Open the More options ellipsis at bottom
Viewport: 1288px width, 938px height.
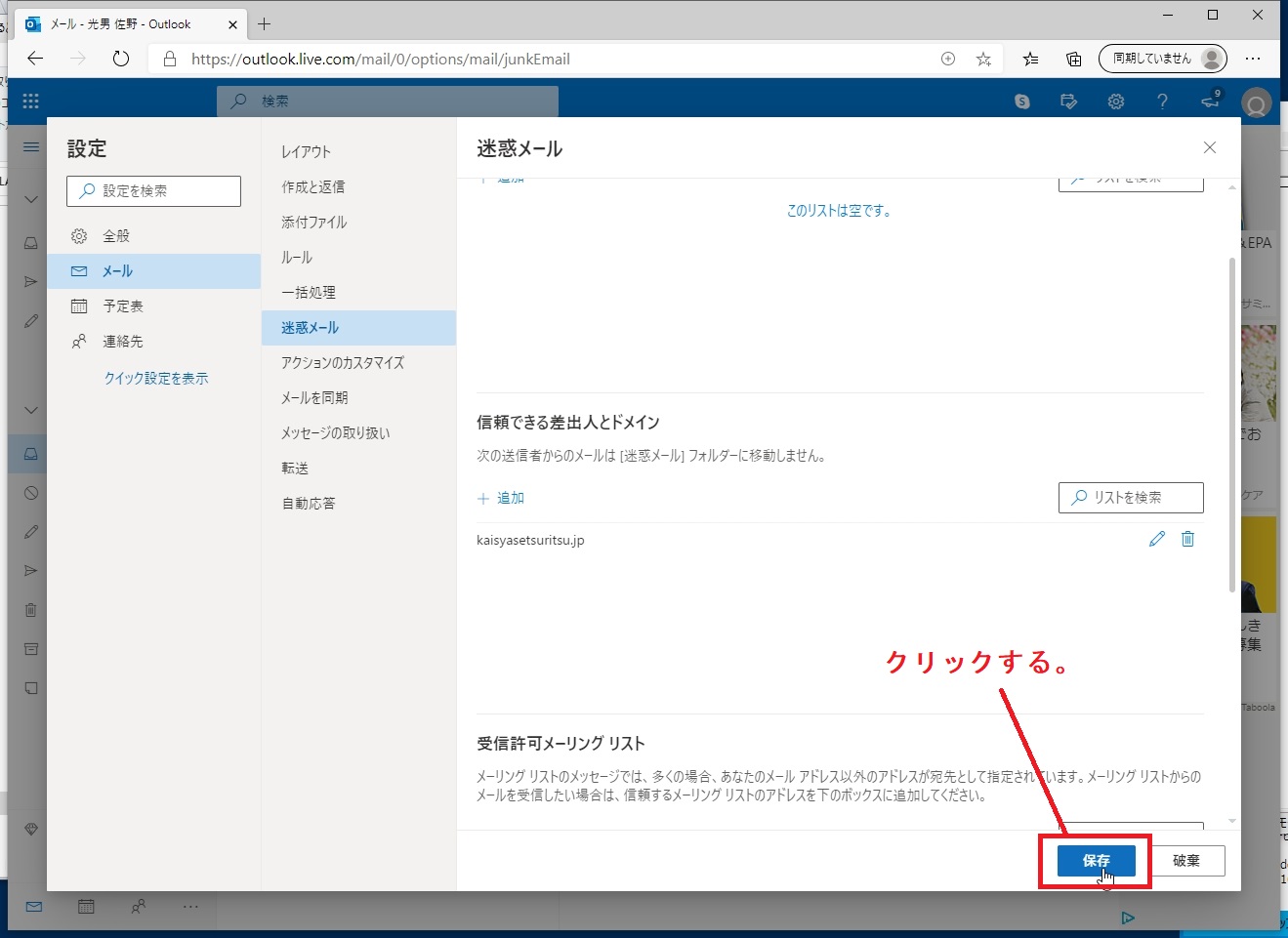point(190,907)
